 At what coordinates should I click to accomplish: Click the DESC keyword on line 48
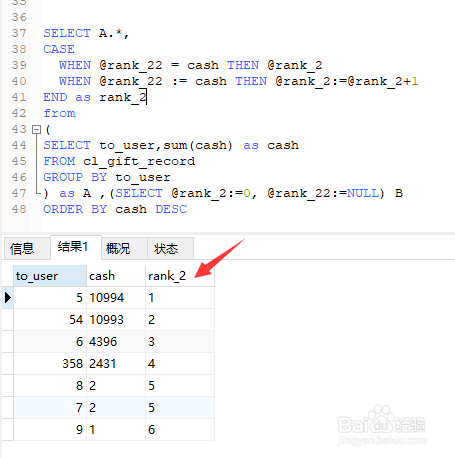click(x=171, y=209)
